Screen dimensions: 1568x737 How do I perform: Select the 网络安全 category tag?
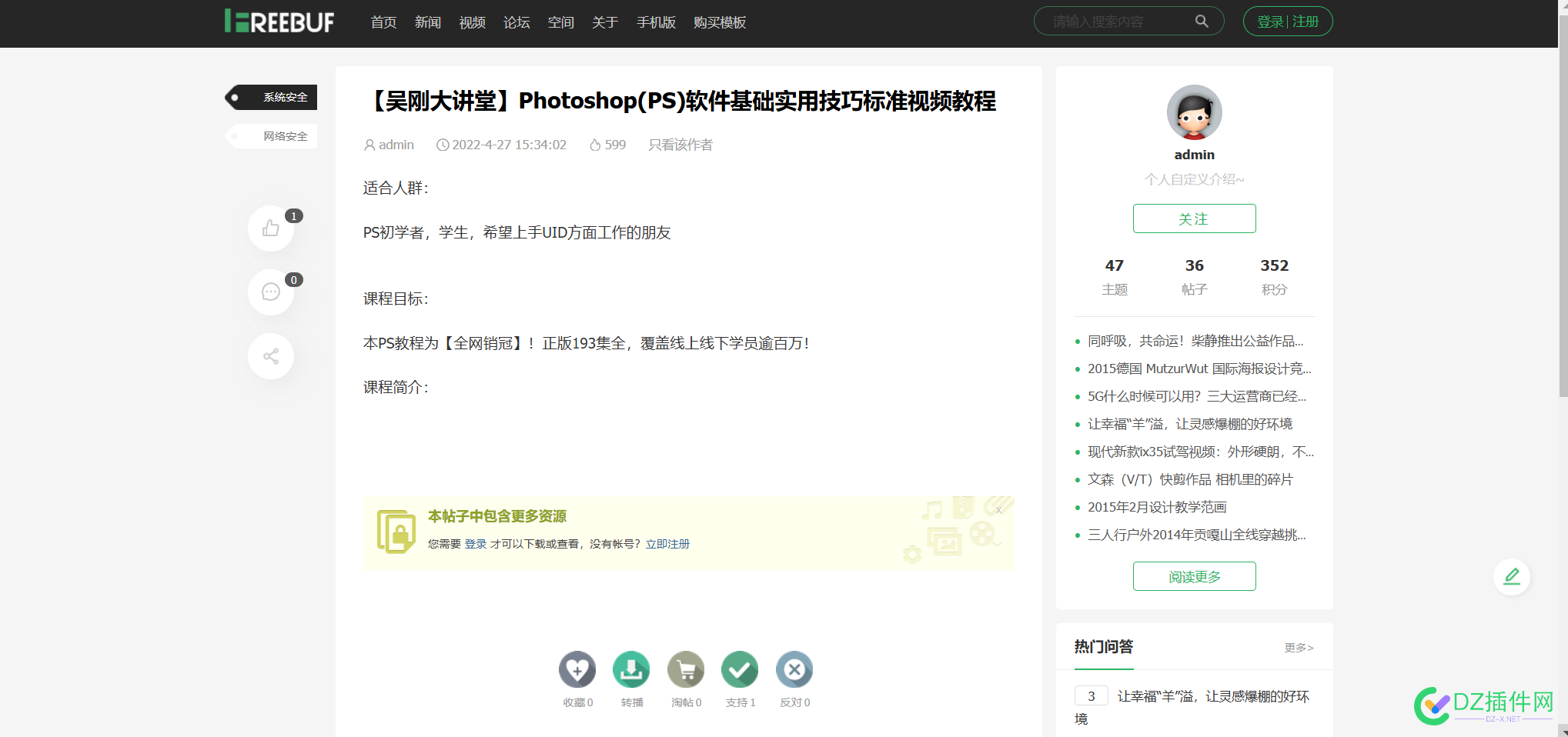[x=271, y=136]
